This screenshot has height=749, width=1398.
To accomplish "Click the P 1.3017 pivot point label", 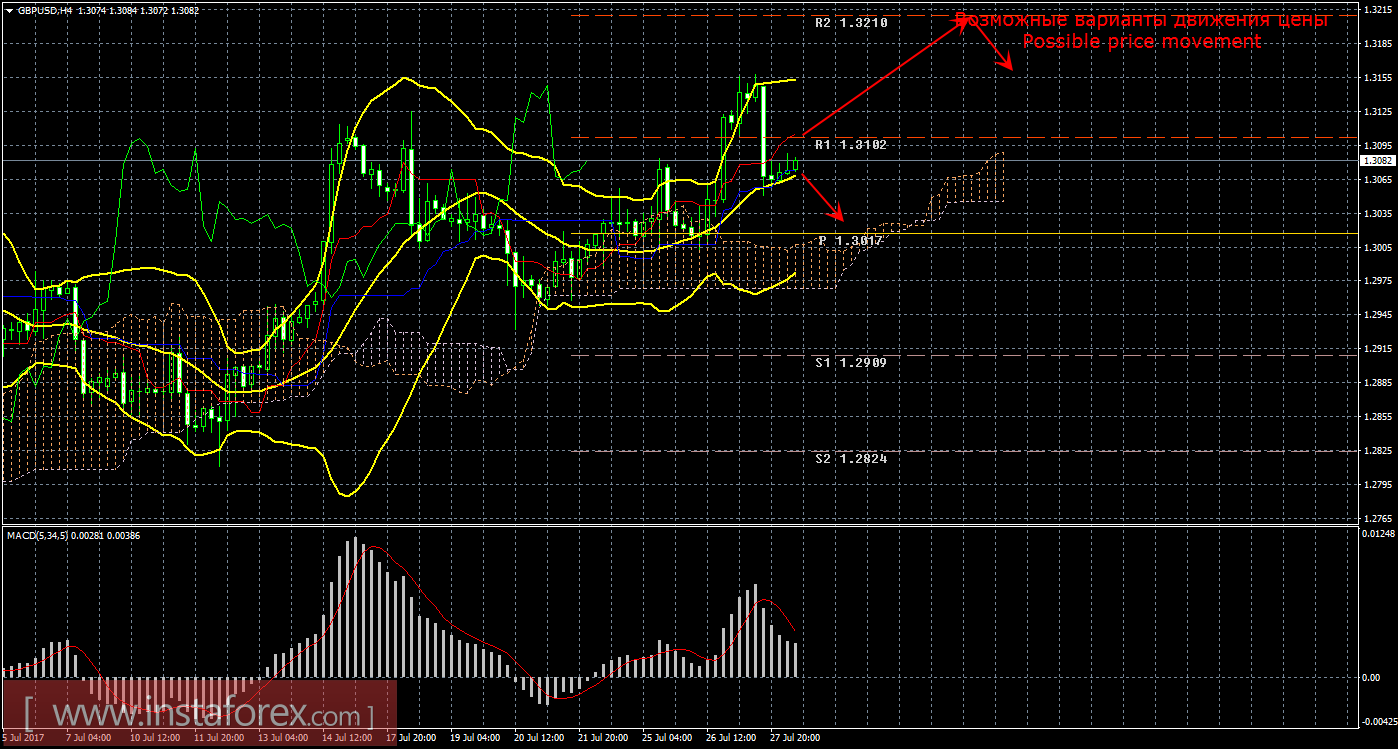I will tap(836, 241).
